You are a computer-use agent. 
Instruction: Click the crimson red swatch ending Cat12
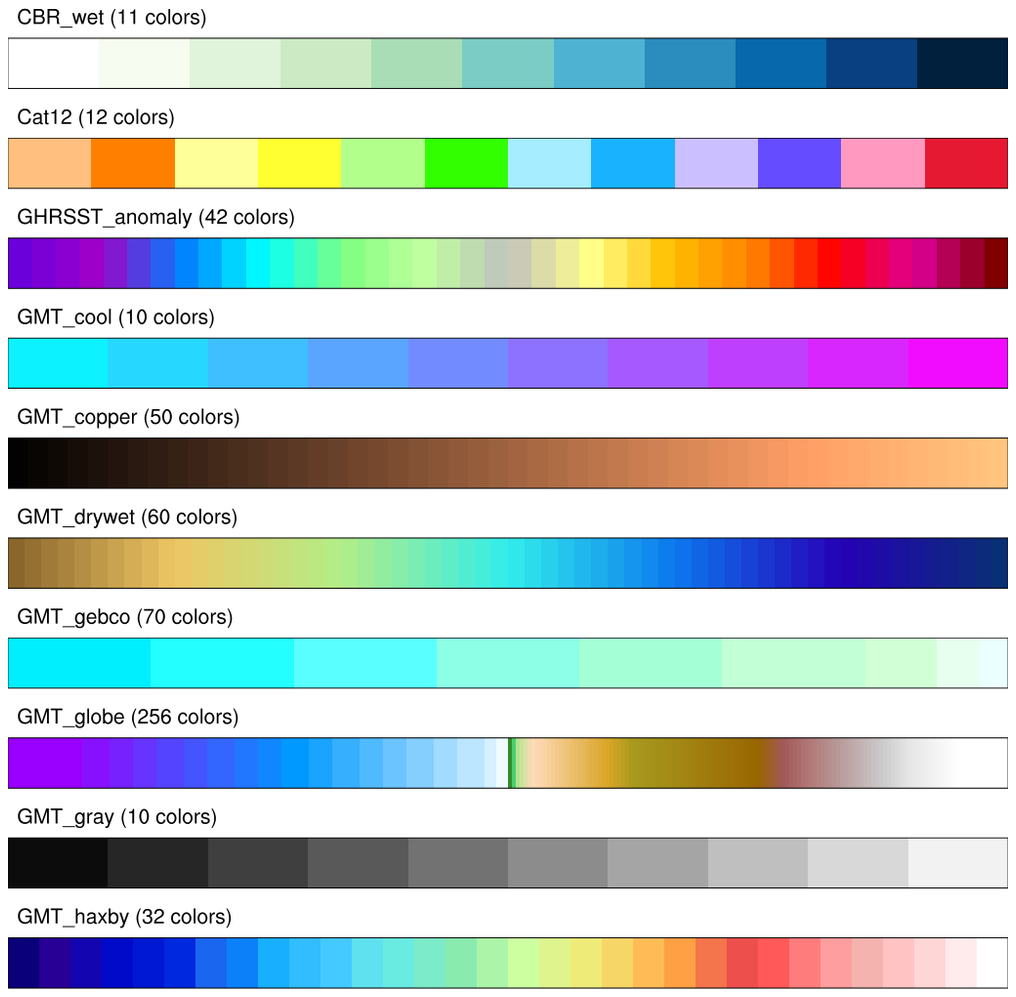(966, 164)
